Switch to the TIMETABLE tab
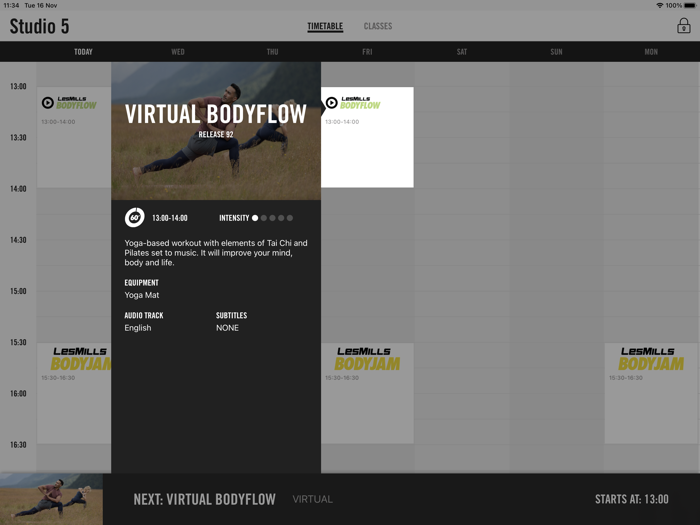Image resolution: width=700 pixels, height=525 pixels. (325, 26)
